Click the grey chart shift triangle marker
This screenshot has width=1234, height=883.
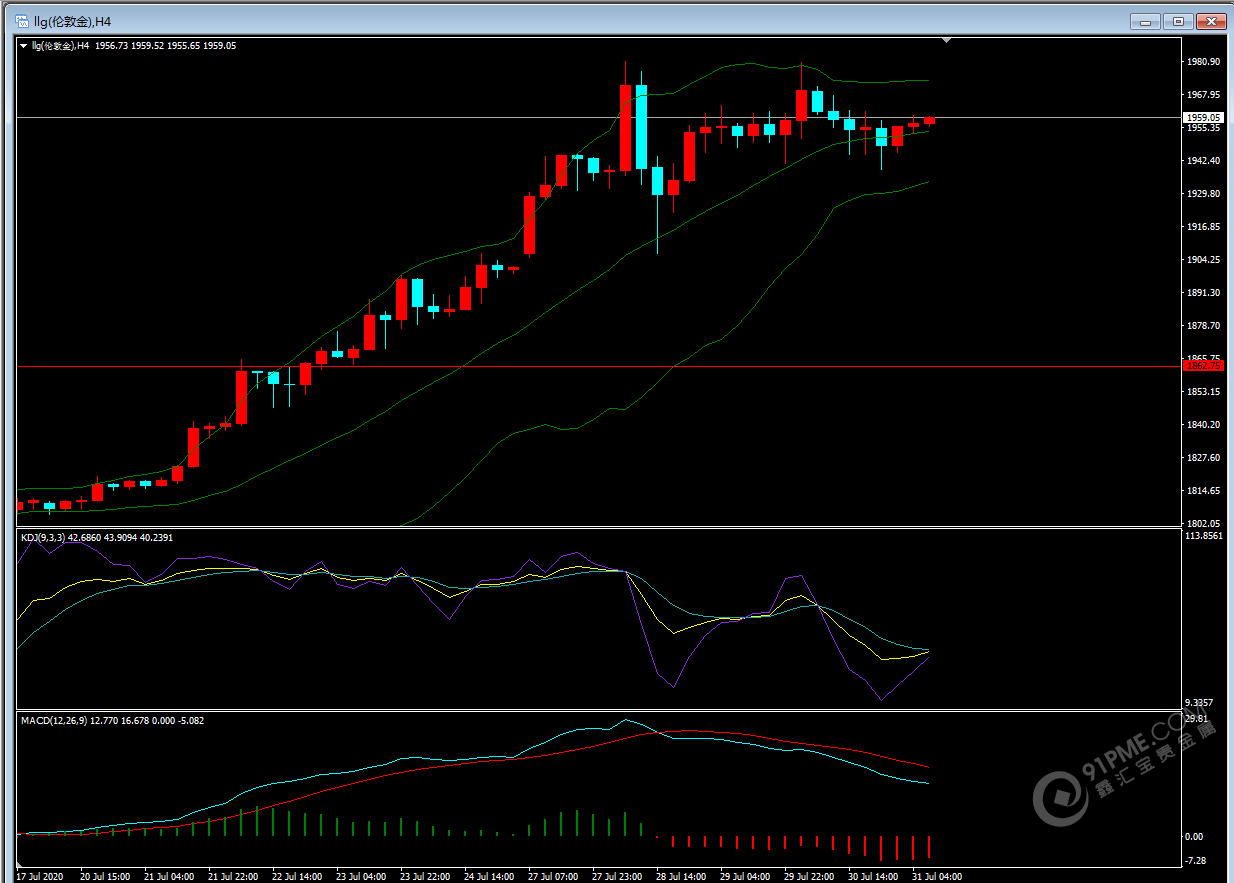946,41
